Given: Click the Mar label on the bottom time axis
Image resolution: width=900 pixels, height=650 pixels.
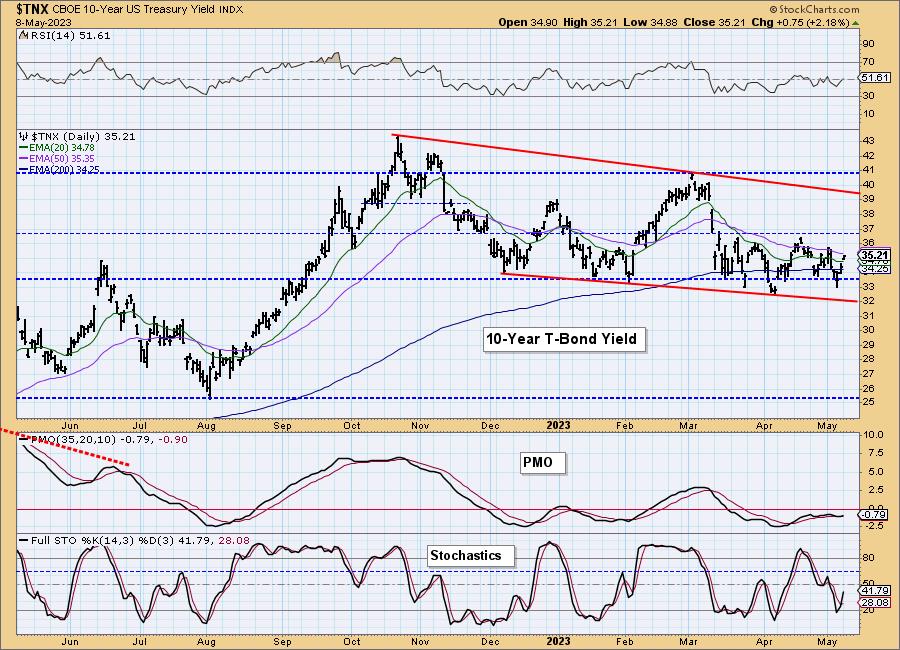Looking at the screenshot, I should click(688, 641).
